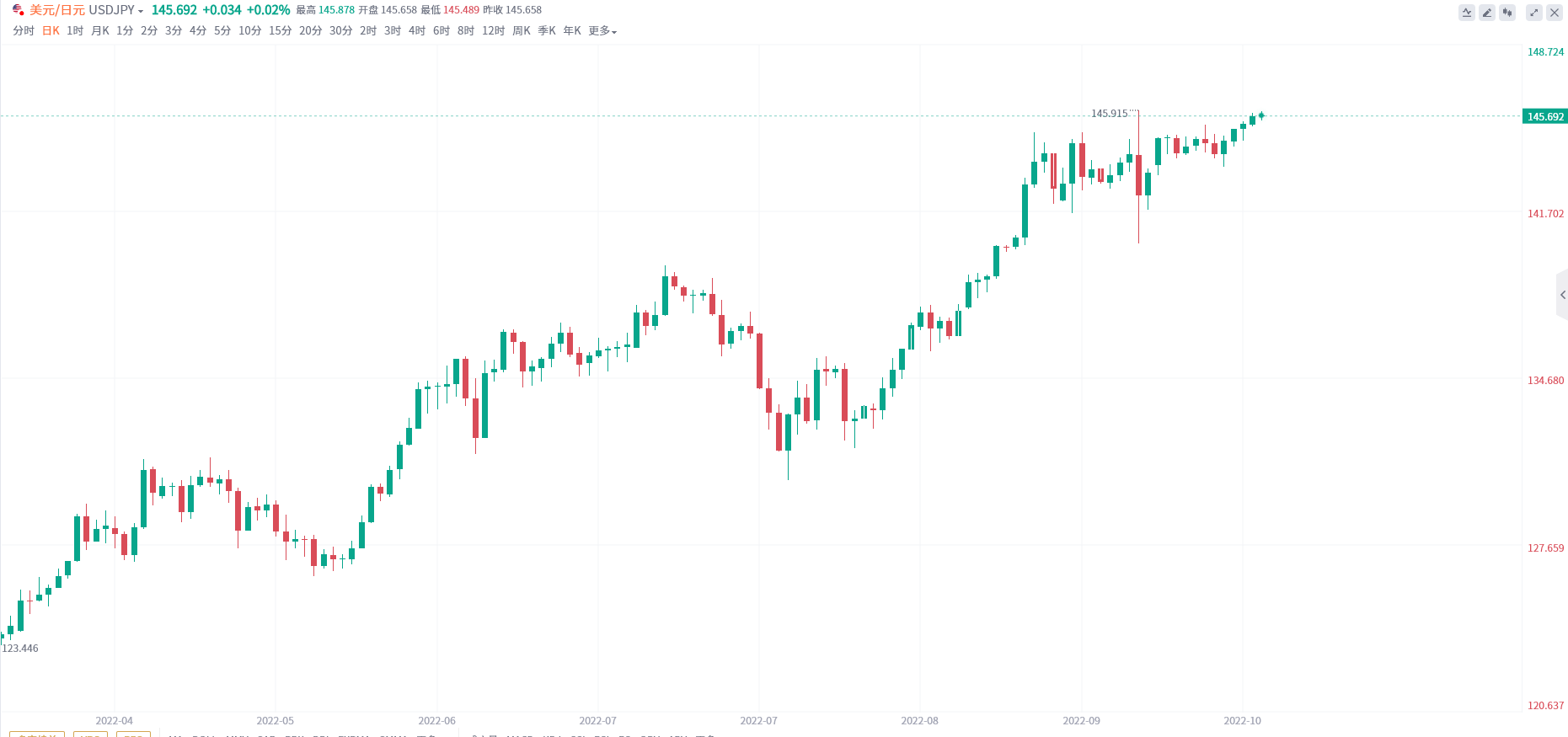This screenshot has width=1568, height=737.
Task: Select the 1时 hourly timeframe
Action: 75,31
